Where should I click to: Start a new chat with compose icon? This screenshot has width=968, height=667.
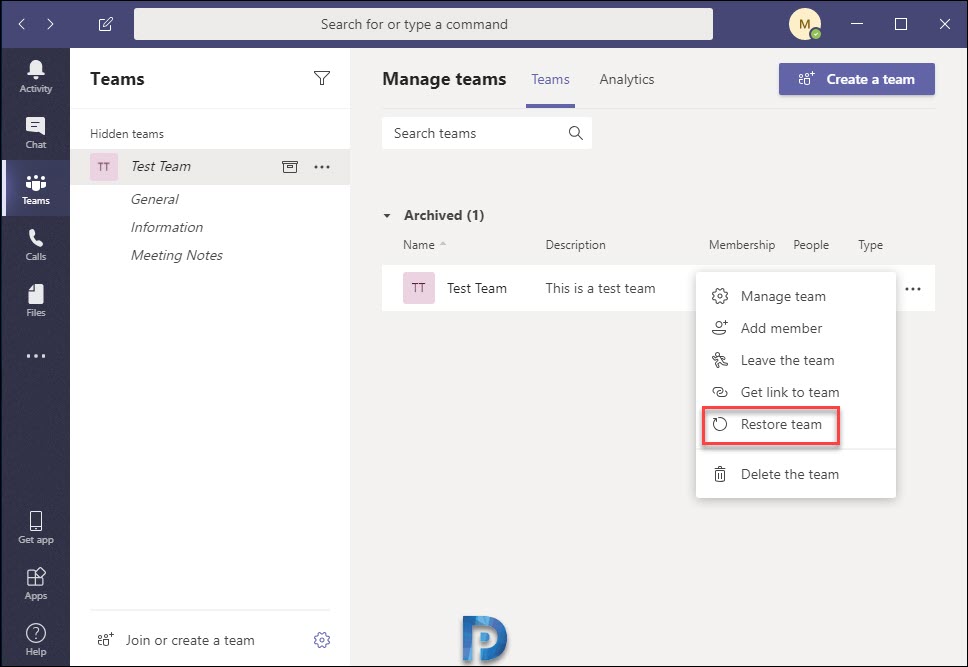tap(106, 24)
